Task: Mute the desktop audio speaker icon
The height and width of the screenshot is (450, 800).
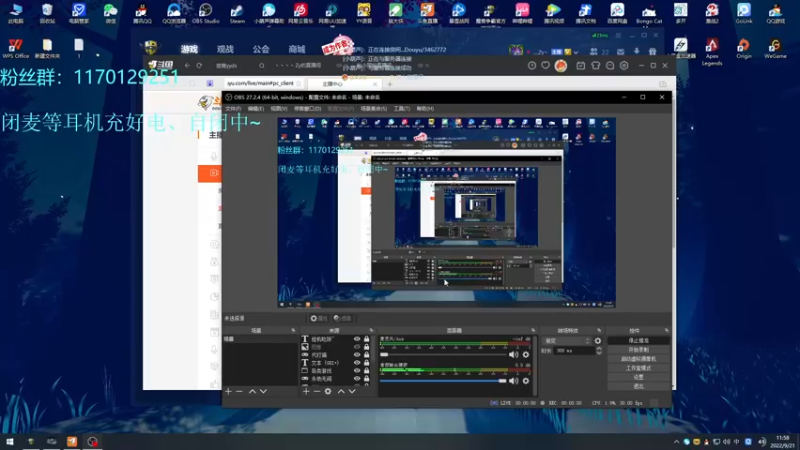Action: pos(513,381)
